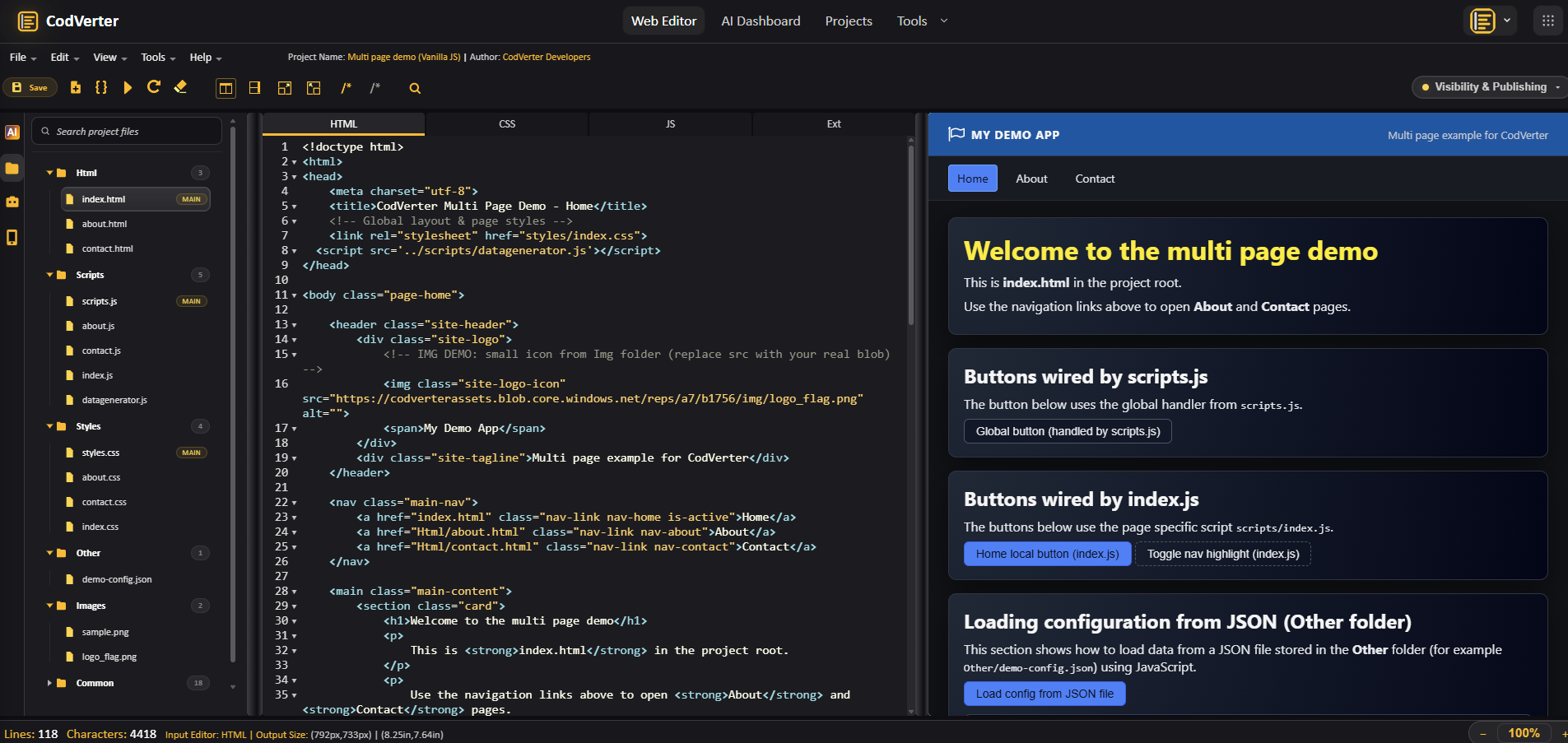Screen dimensions: 1568x743
Task: Open the top navigation Tools dropdown
Action: 922,21
